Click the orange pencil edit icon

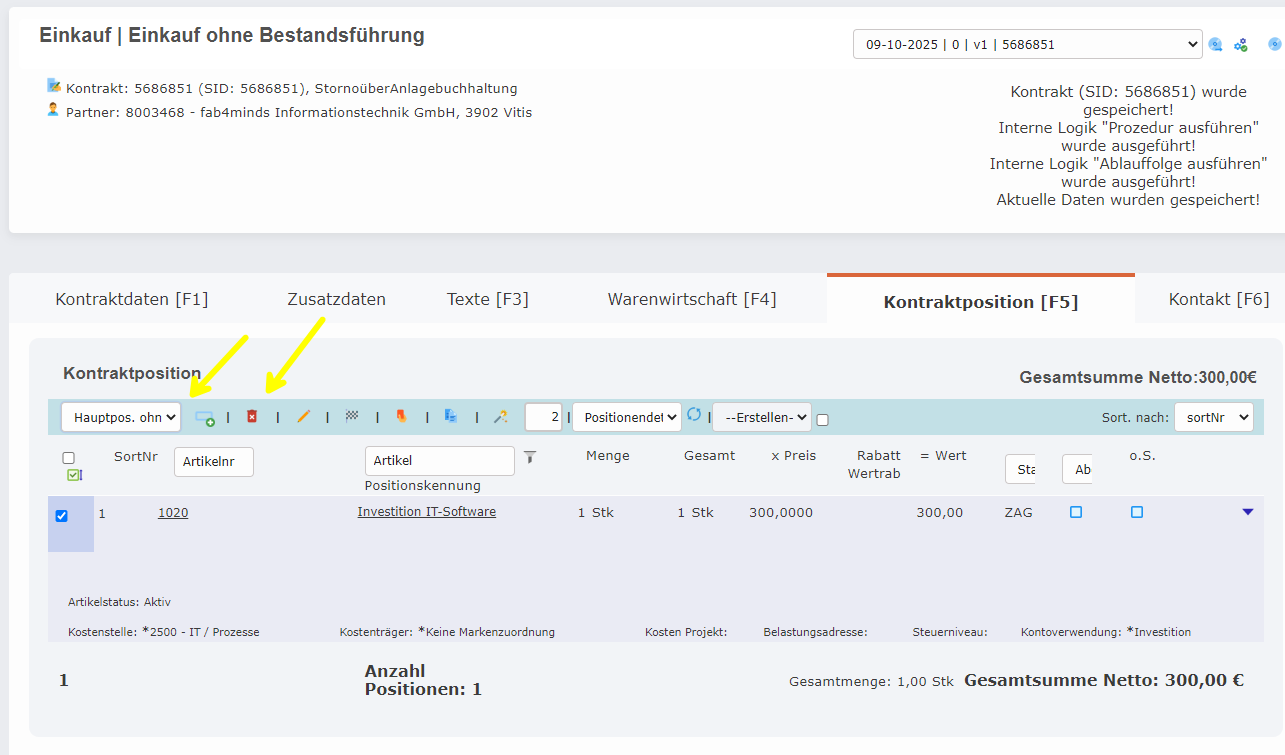point(303,416)
